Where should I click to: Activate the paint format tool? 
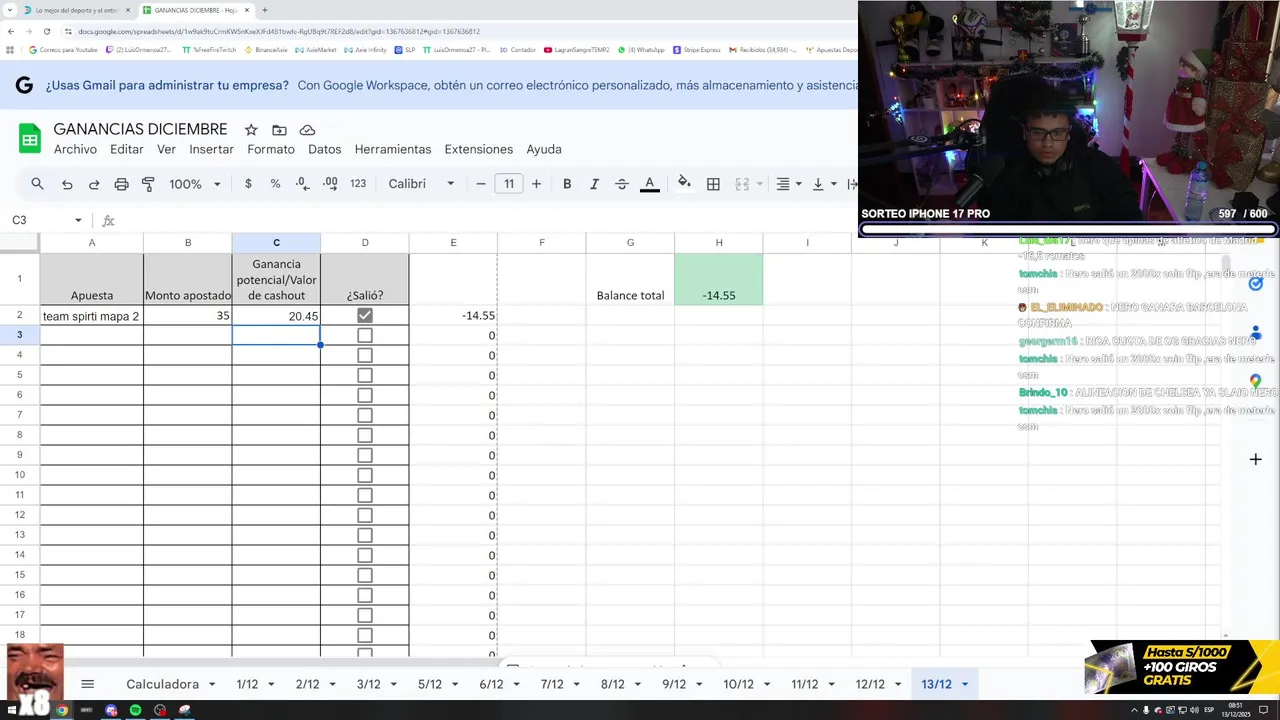pos(148,184)
